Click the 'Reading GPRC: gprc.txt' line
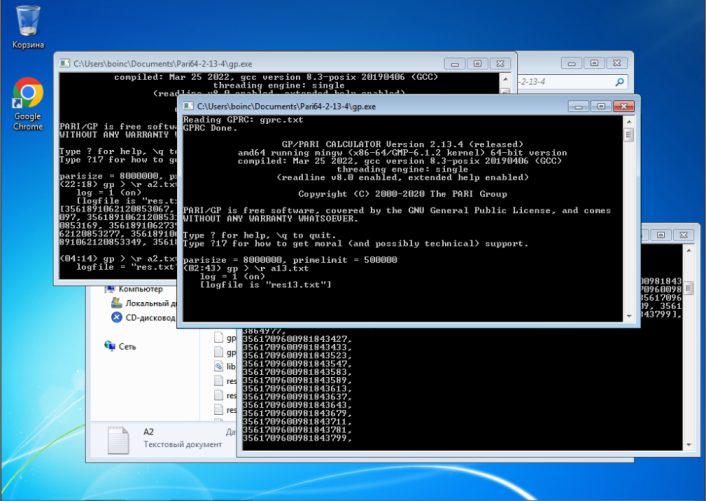The height and width of the screenshot is (501, 706). [x=243, y=120]
